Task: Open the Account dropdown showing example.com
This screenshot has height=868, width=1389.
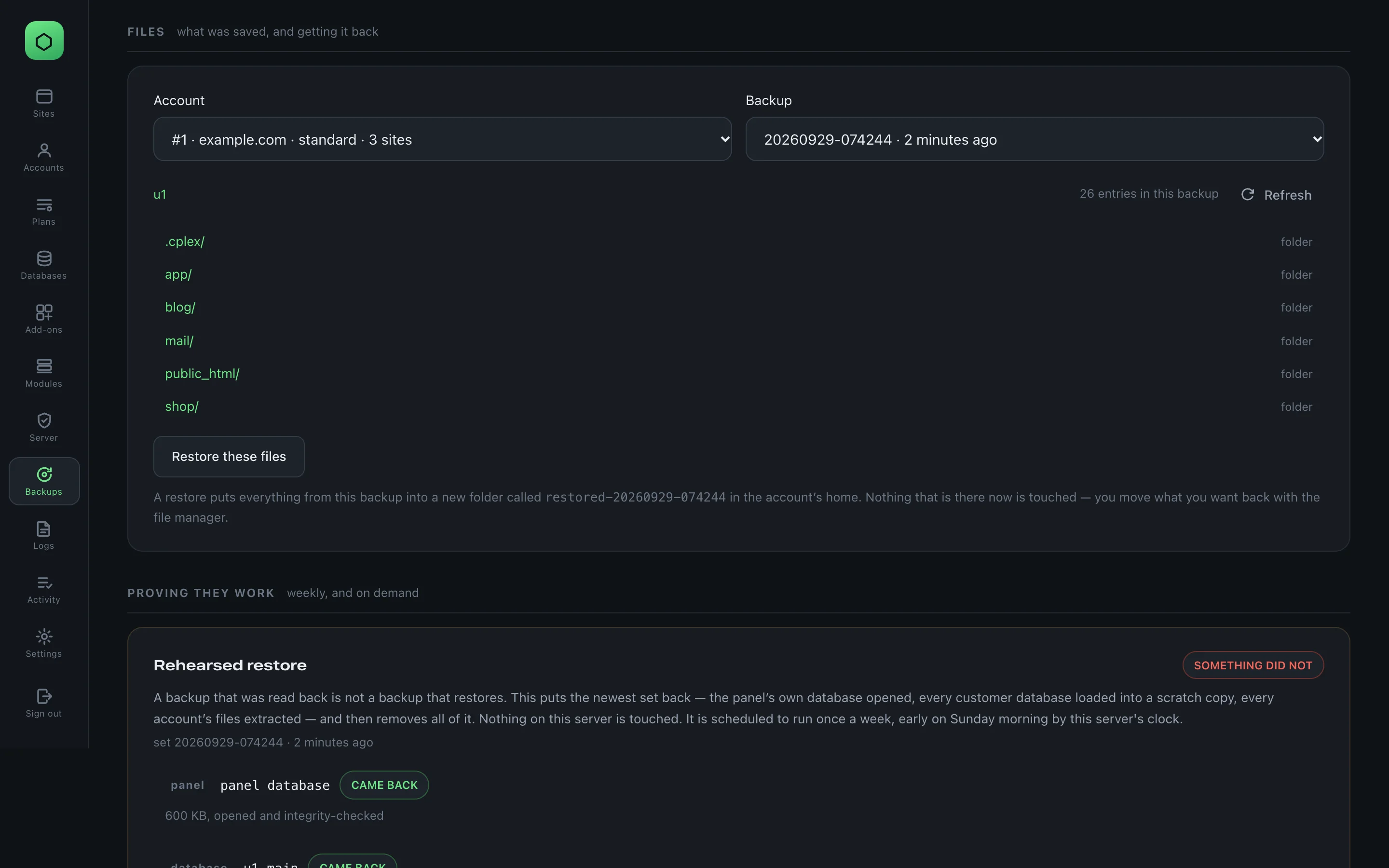Action: [443, 139]
